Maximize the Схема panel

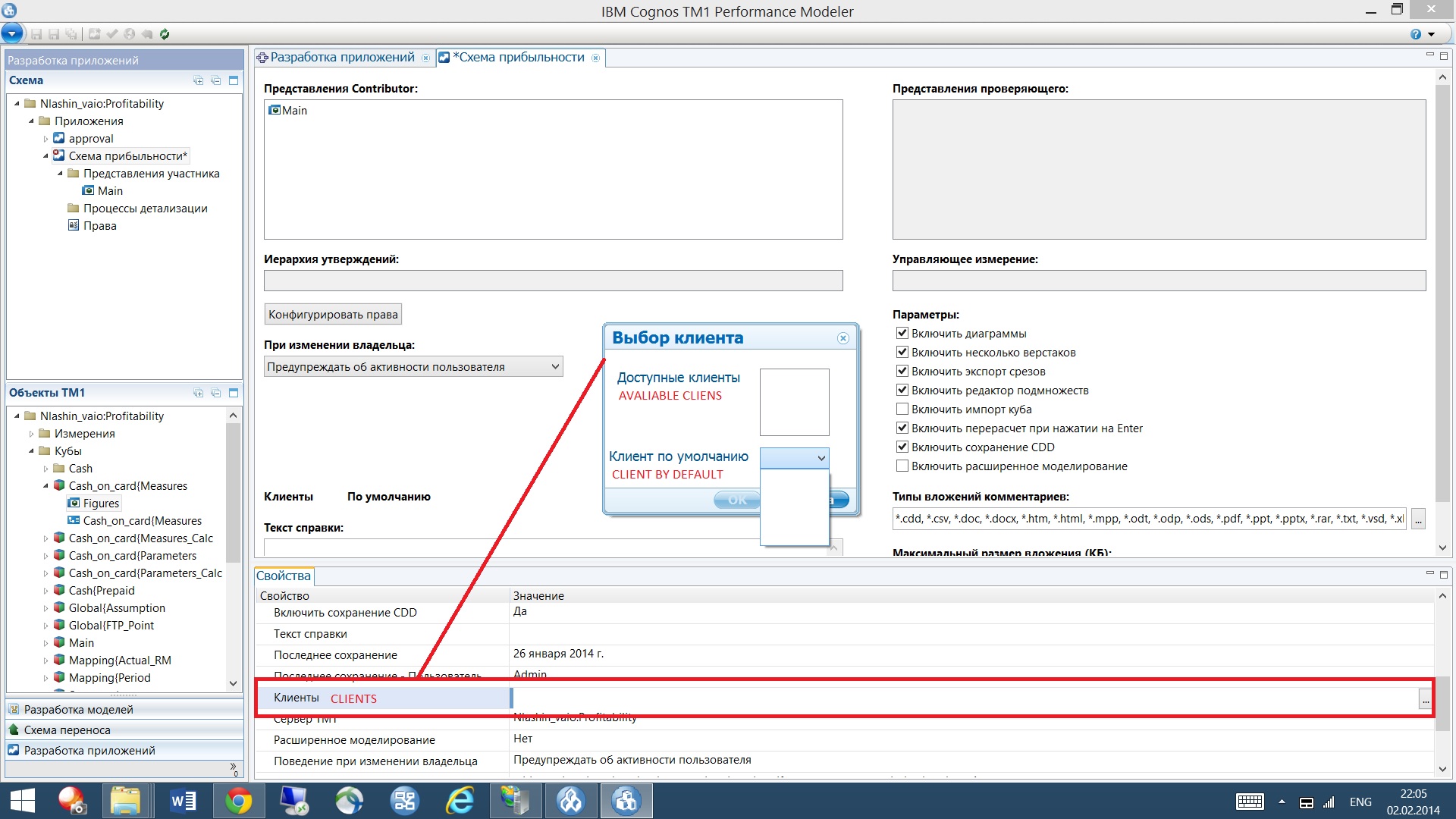pos(234,80)
